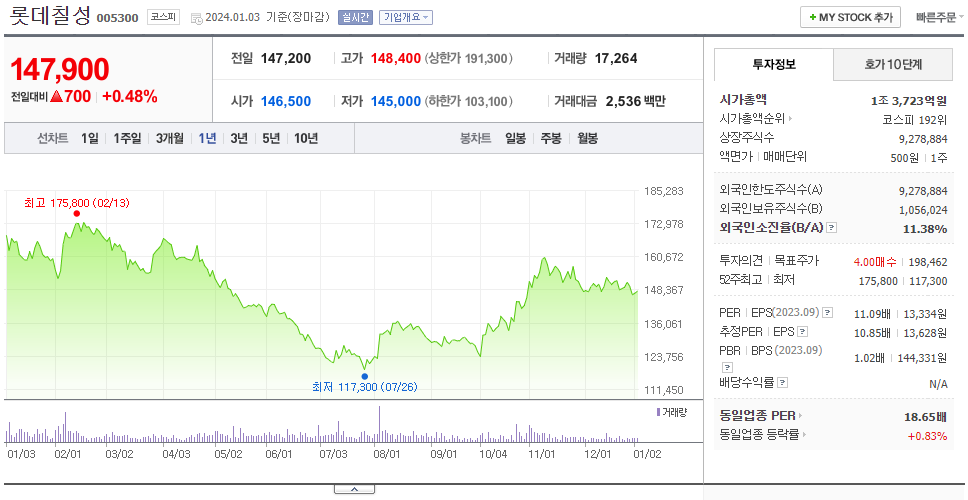Click arrow icon next to 시가총액순위

(x=791, y=119)
